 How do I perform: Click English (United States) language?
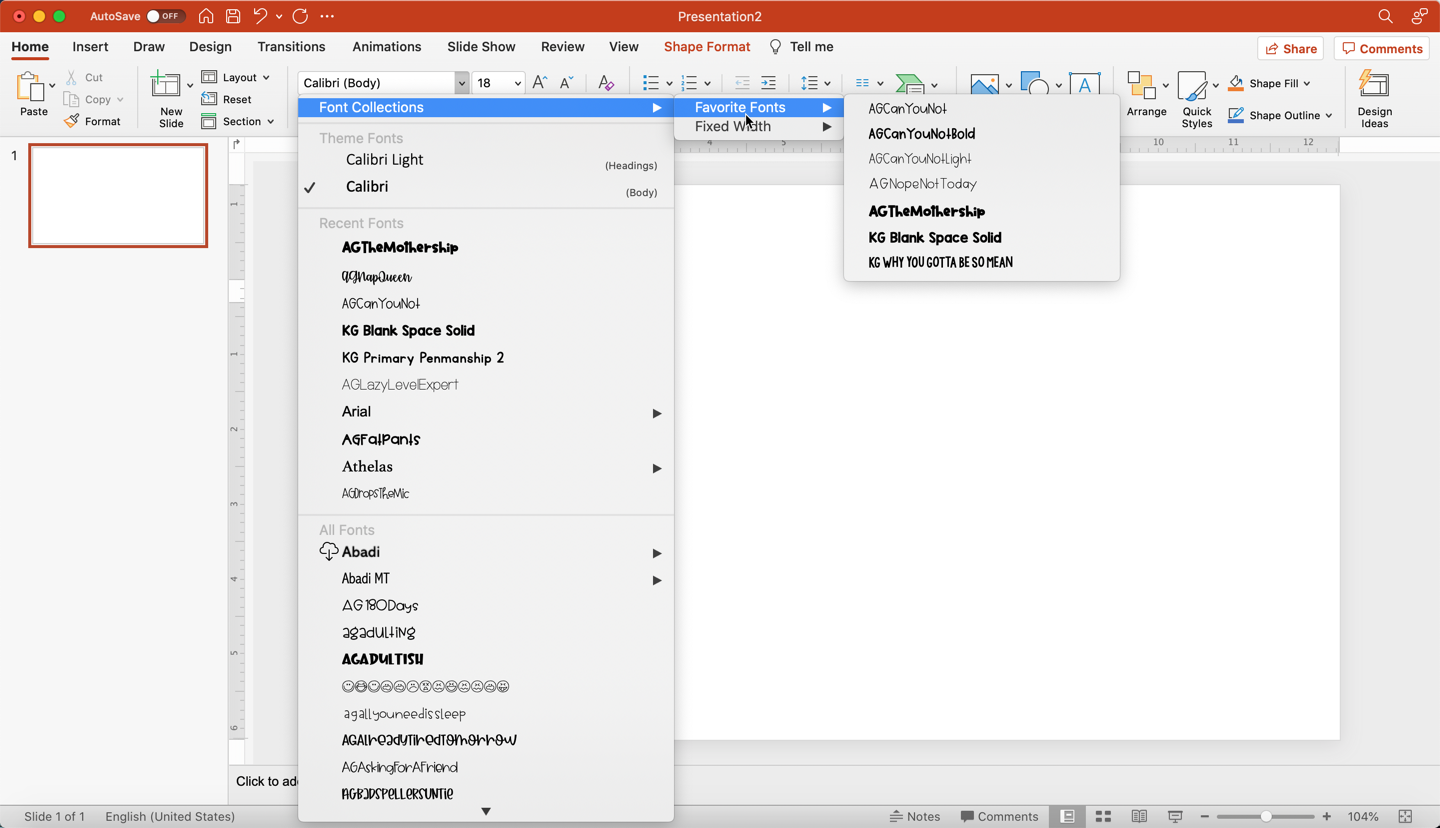170,817
